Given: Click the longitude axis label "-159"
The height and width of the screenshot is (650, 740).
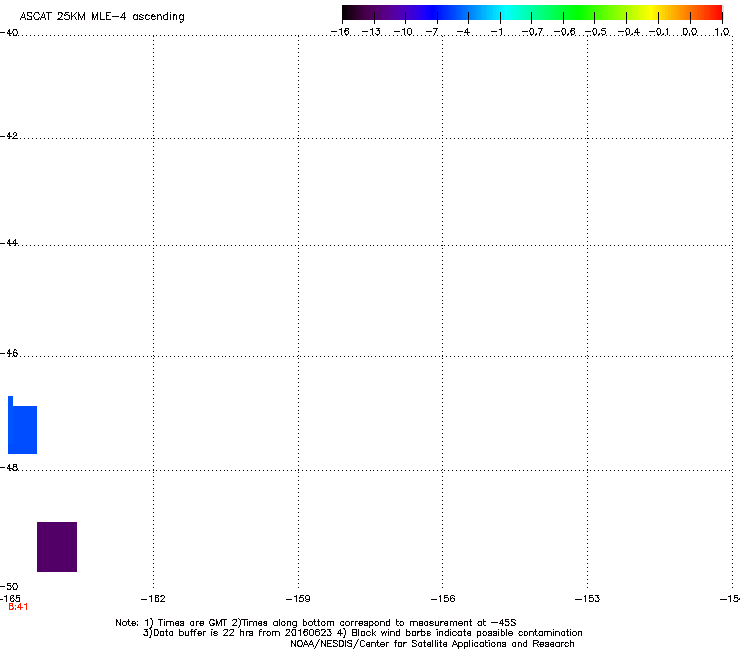Looking at the screenshot, I should (298, 599).
